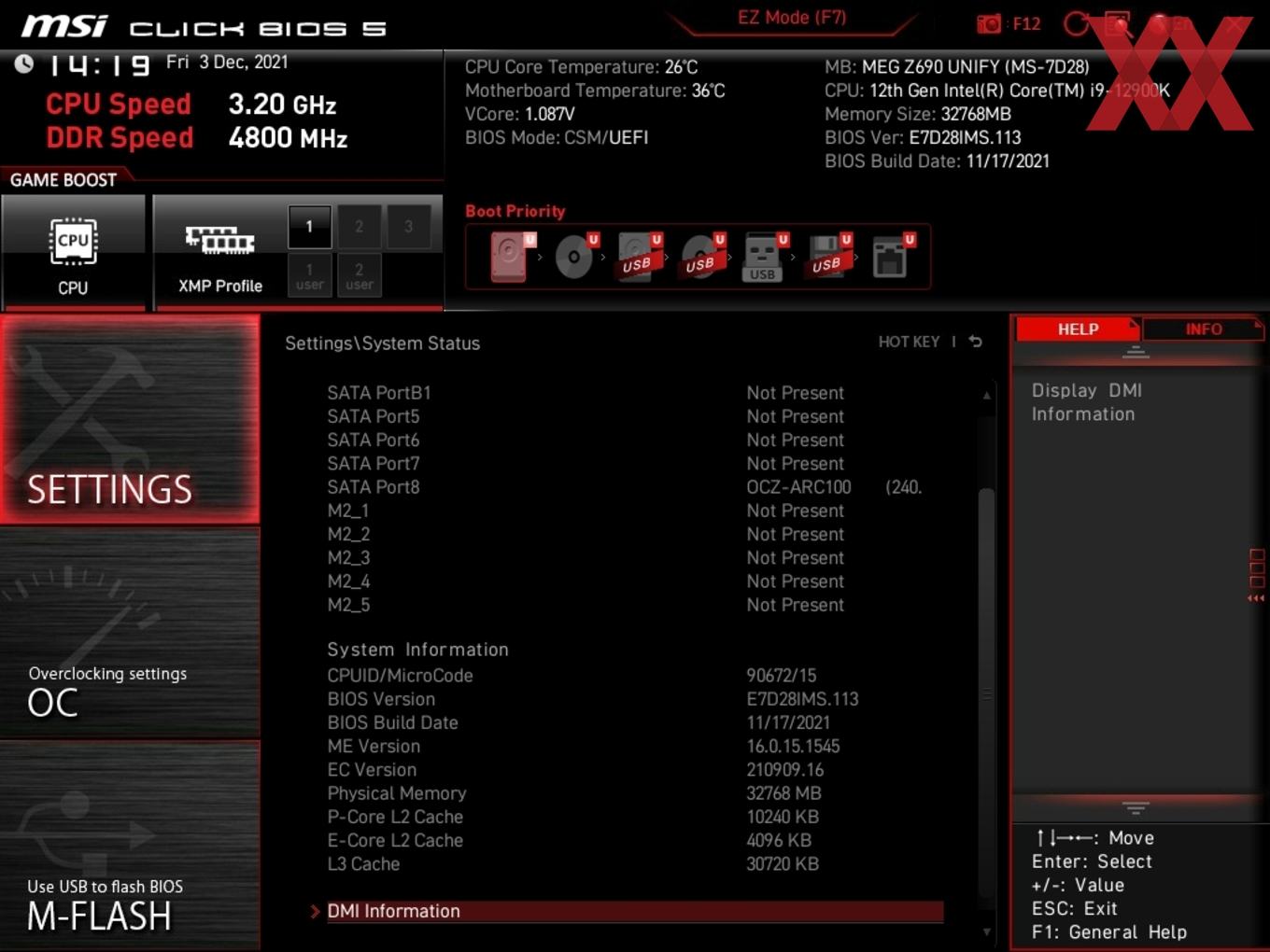The image size is (1270, 952).
Task: Click HOT KEY button
Action: tap(909, 342)
